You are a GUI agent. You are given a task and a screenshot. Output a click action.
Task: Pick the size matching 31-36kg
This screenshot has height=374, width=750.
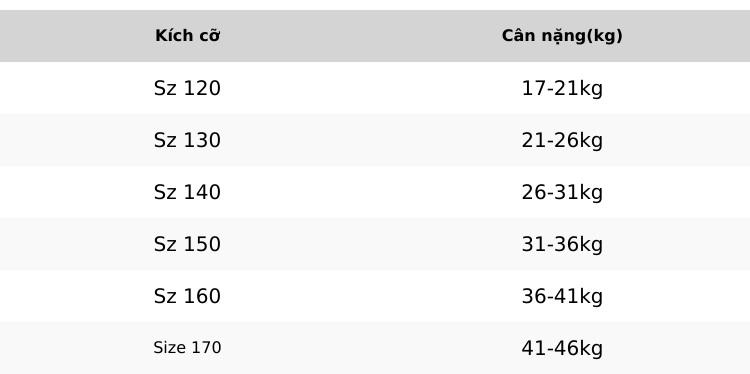click(188, 244)
